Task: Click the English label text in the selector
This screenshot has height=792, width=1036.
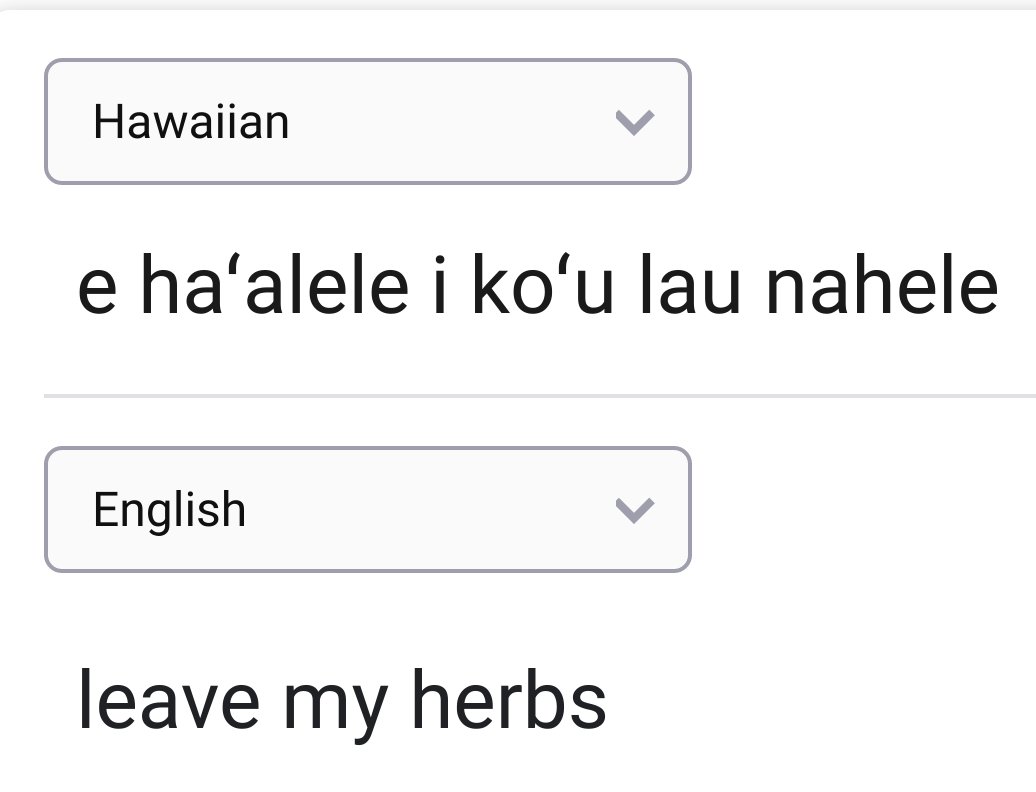Action: [x=170, y=510]
